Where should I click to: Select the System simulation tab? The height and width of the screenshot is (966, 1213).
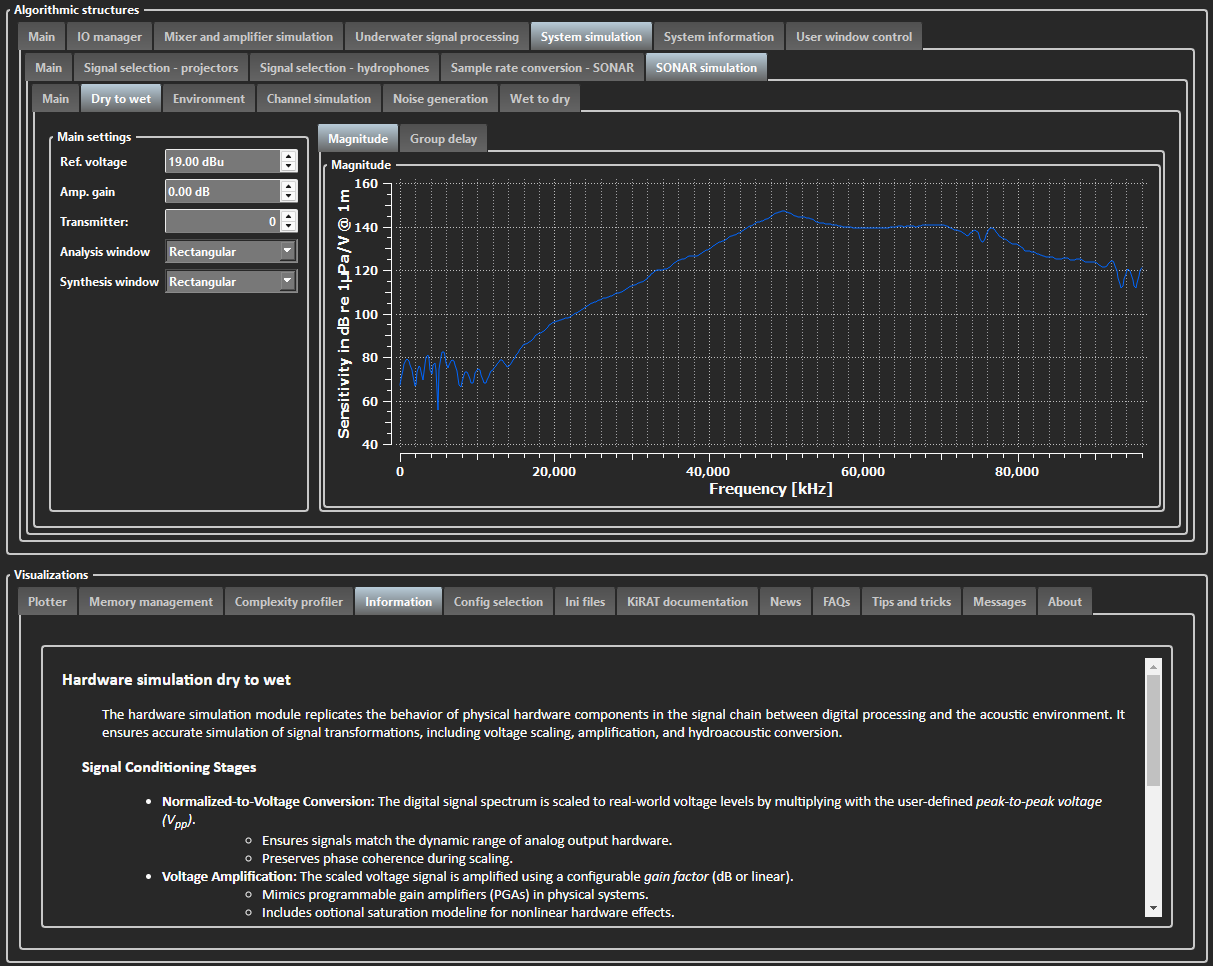tap(591, 37)
